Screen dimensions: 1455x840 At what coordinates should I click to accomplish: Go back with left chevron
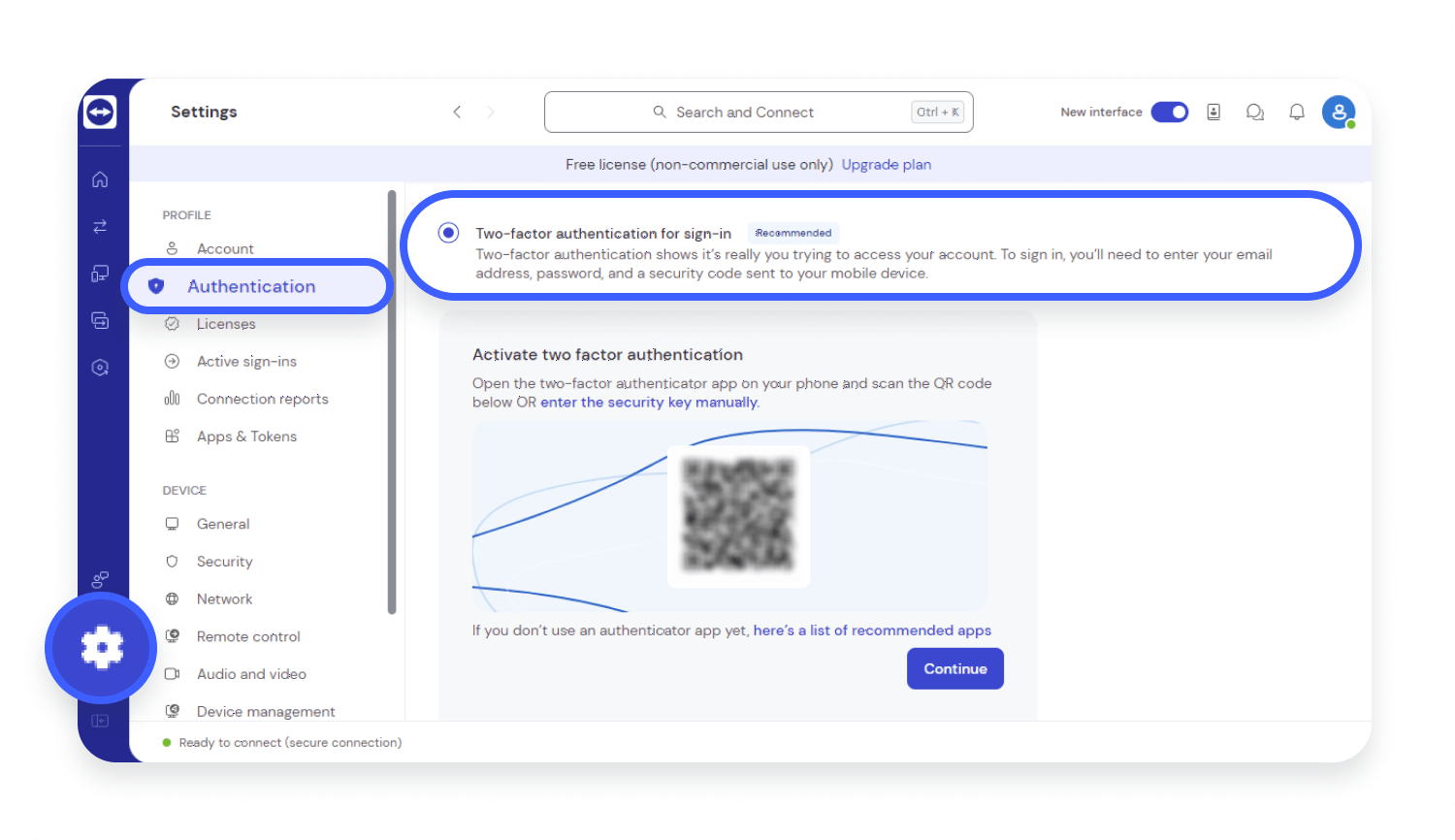457,112
